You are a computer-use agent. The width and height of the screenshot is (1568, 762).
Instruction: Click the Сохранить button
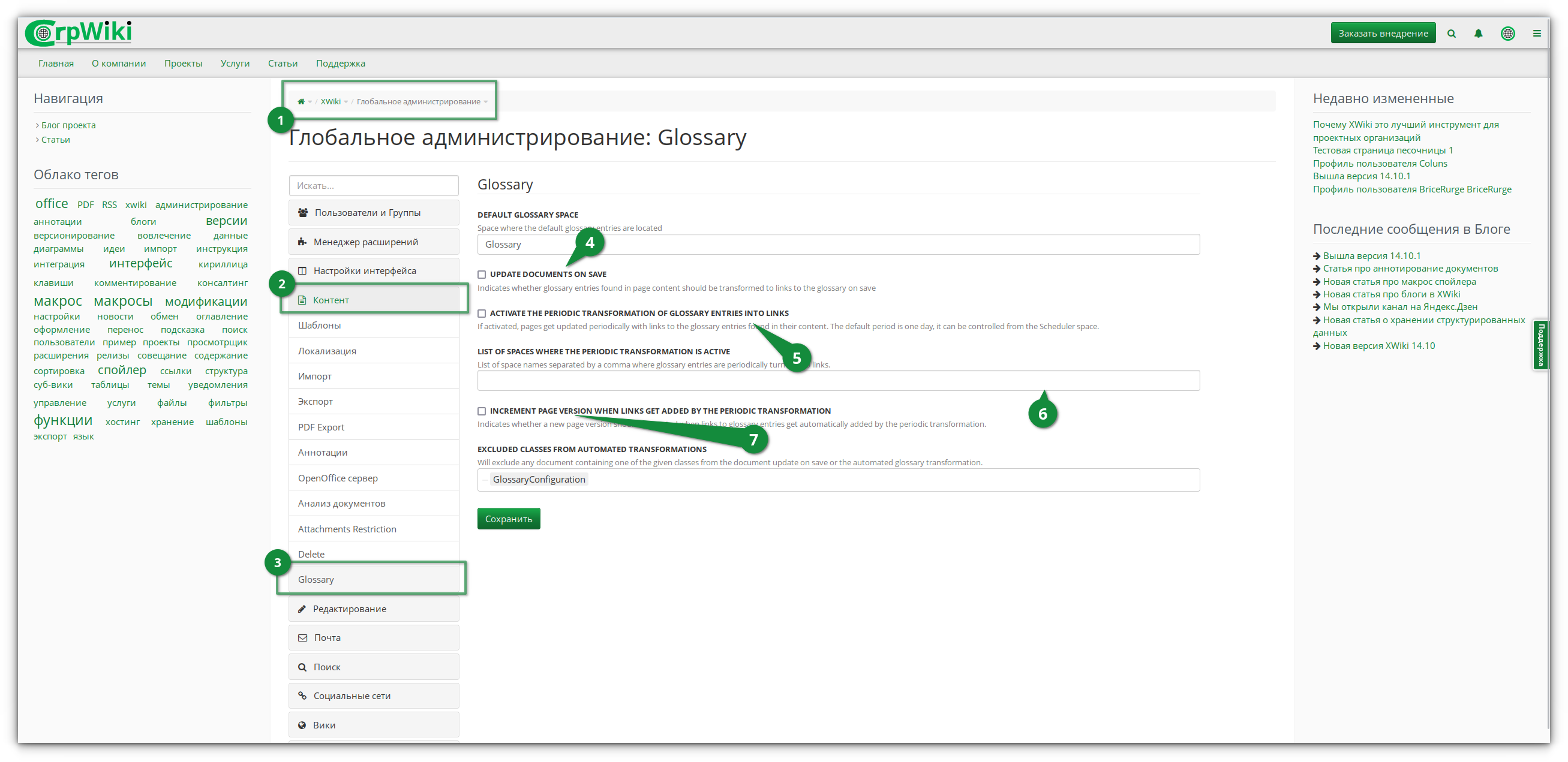(x=508, y=519)
